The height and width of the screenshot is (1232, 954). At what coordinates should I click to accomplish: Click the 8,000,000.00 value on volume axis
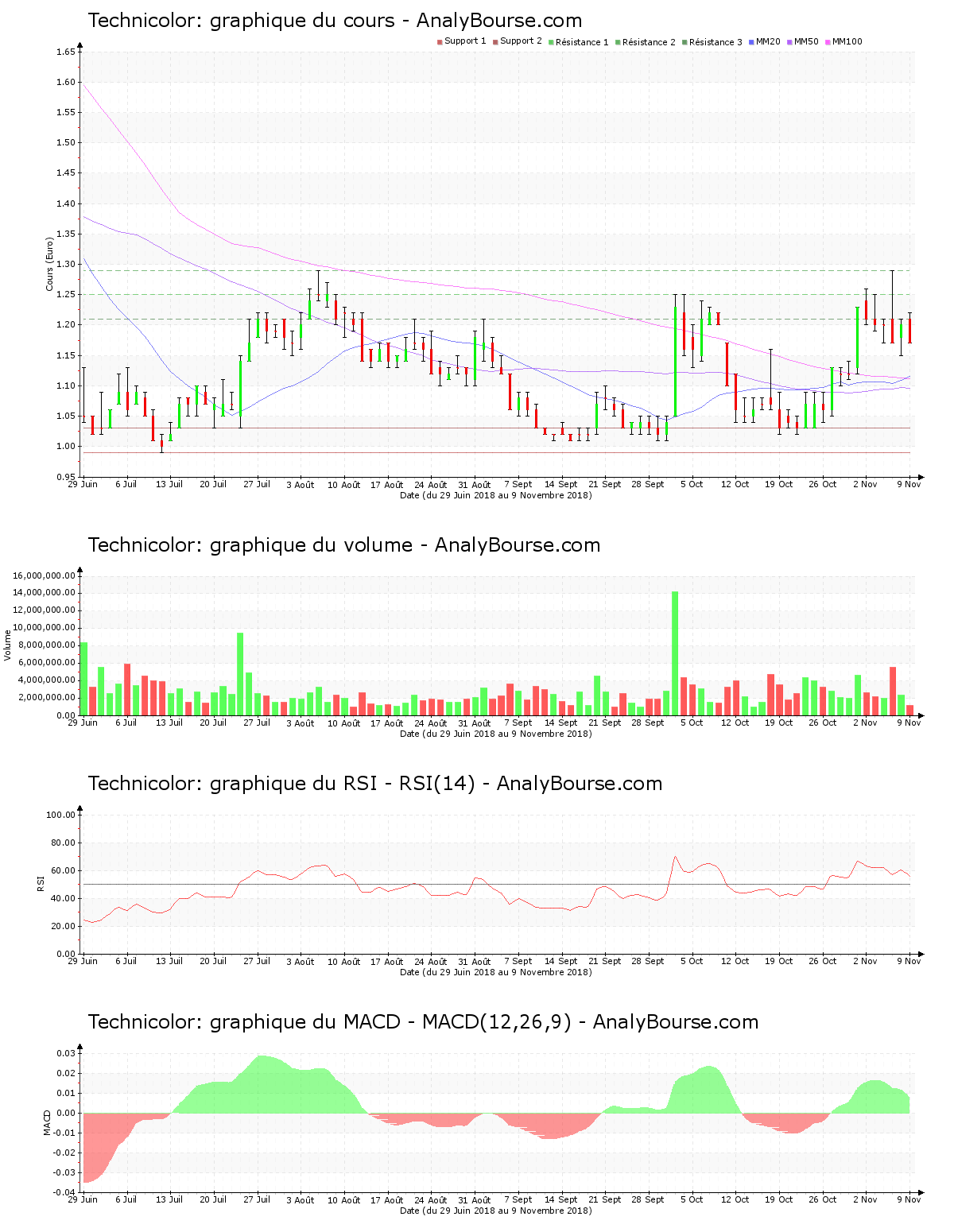(x=47, y=645)
